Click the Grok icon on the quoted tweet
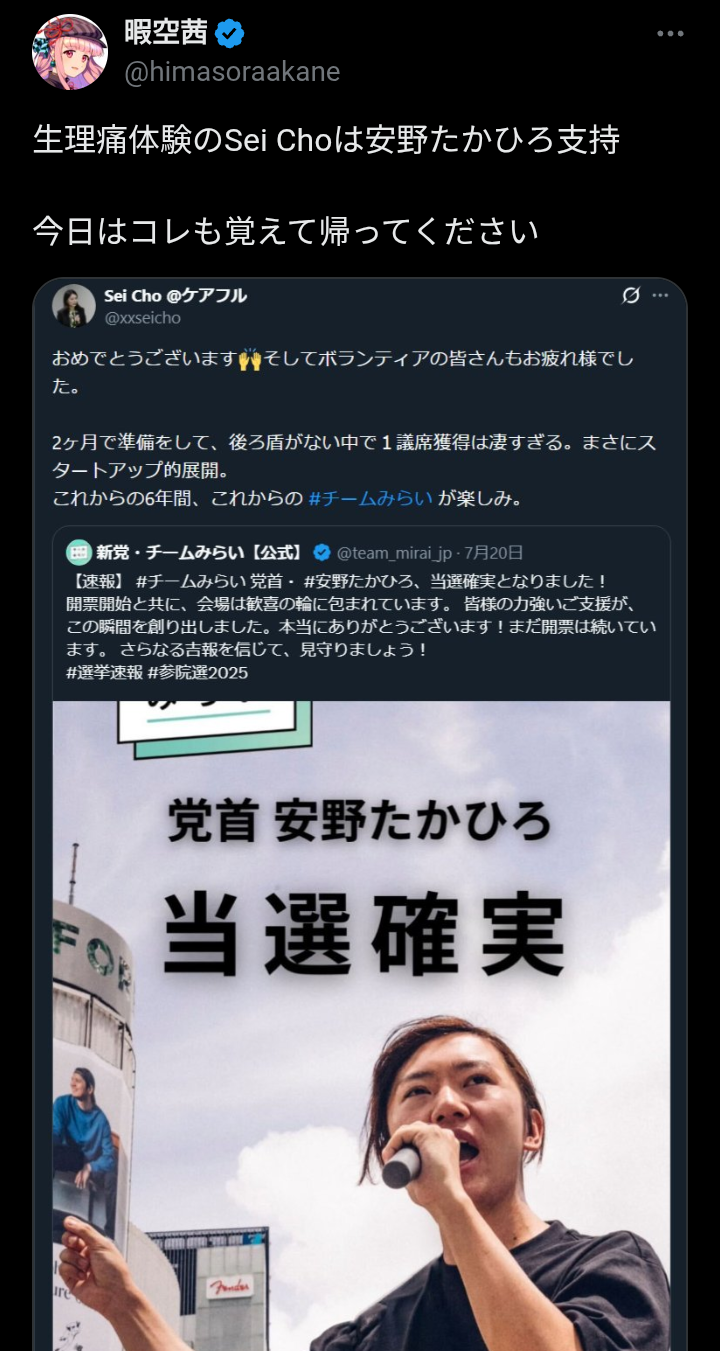Viewport: 720px width, 1351px height. [x=630, y=296]
